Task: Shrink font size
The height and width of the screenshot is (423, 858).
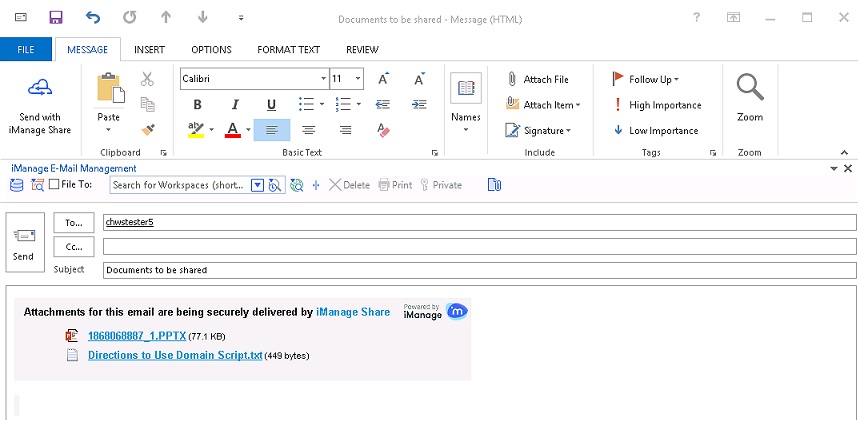Action: (x=420, y=79)
